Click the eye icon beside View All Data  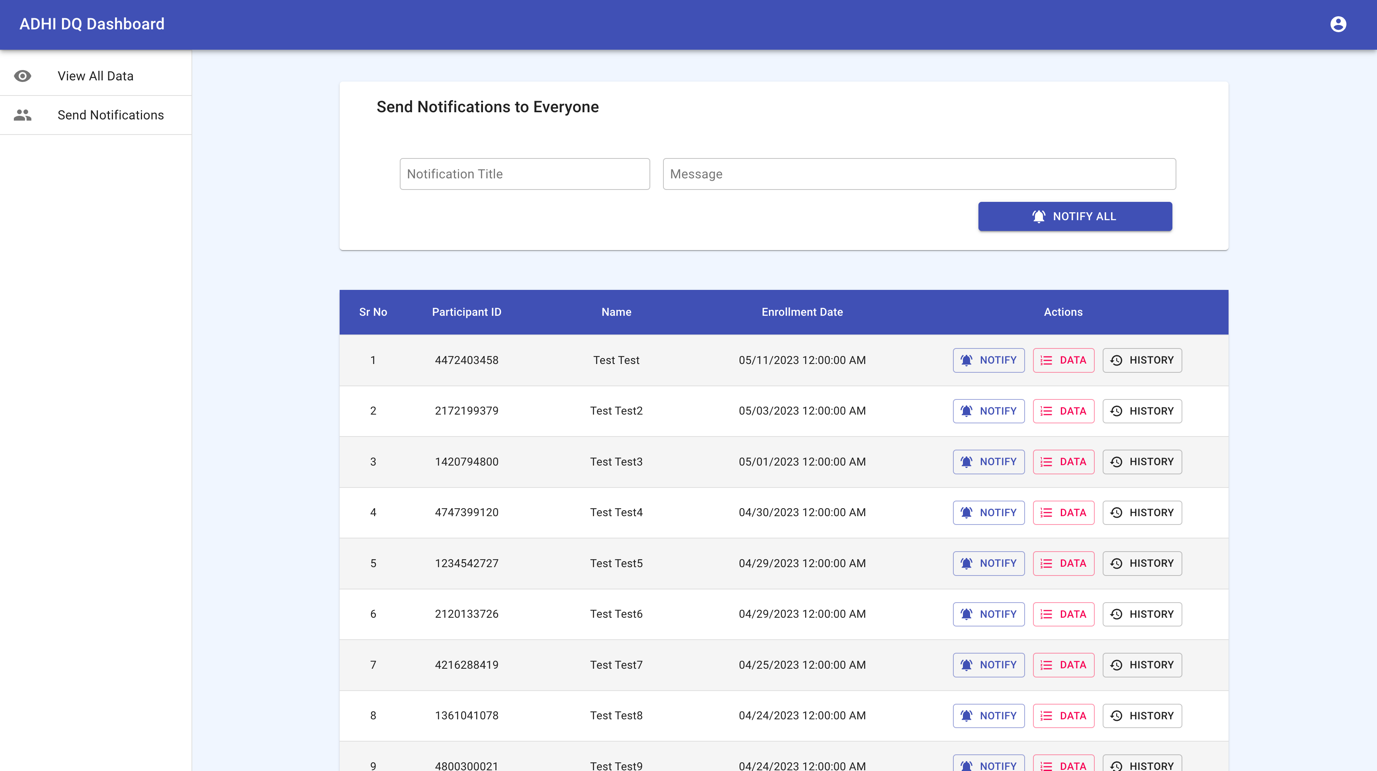click(22, 75)
